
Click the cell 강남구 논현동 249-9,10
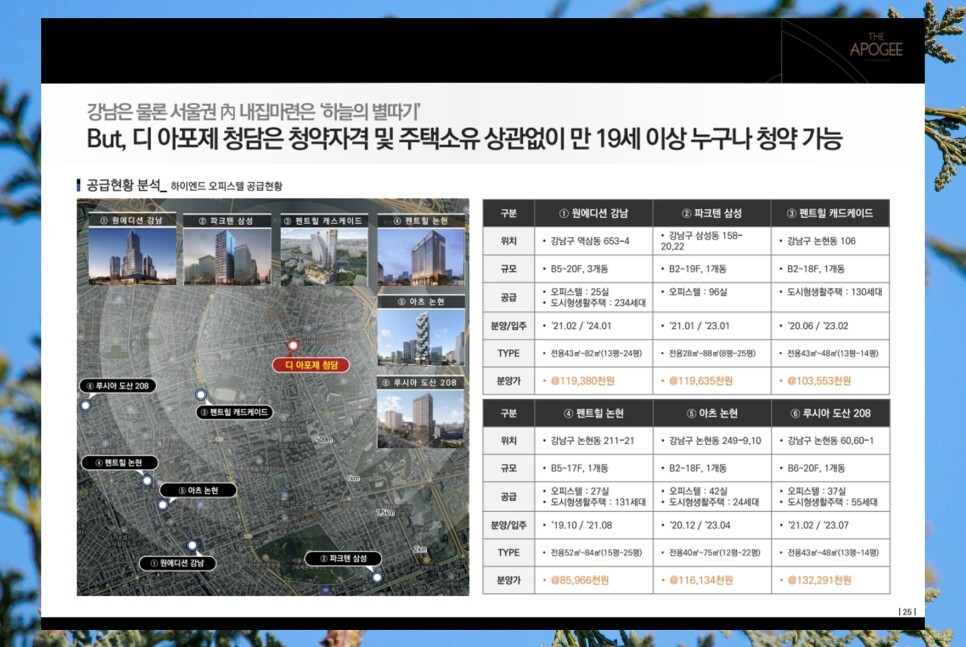pyautogui.click(x=712, y=441)
